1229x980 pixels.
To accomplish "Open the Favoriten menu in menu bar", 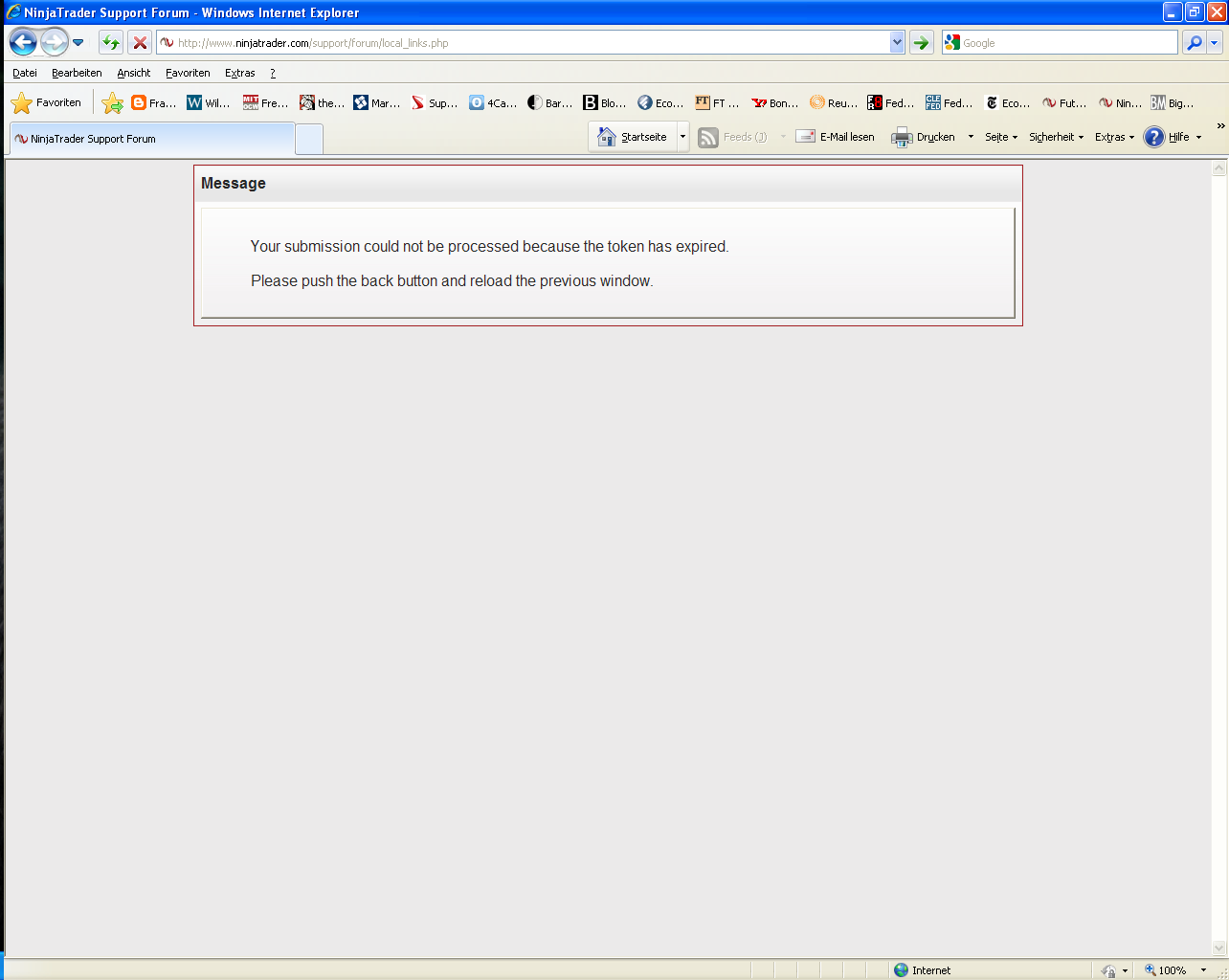I will [x=188, y=73].
